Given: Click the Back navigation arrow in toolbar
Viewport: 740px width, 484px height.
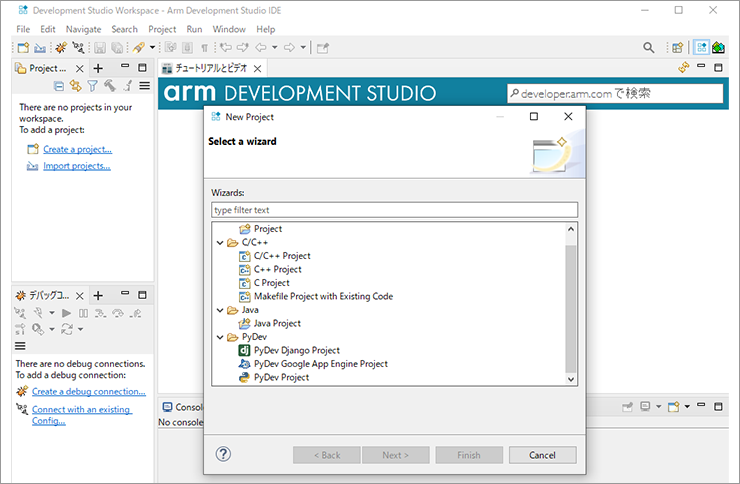Looking at the screenshot, I should (x=261, y=48).
